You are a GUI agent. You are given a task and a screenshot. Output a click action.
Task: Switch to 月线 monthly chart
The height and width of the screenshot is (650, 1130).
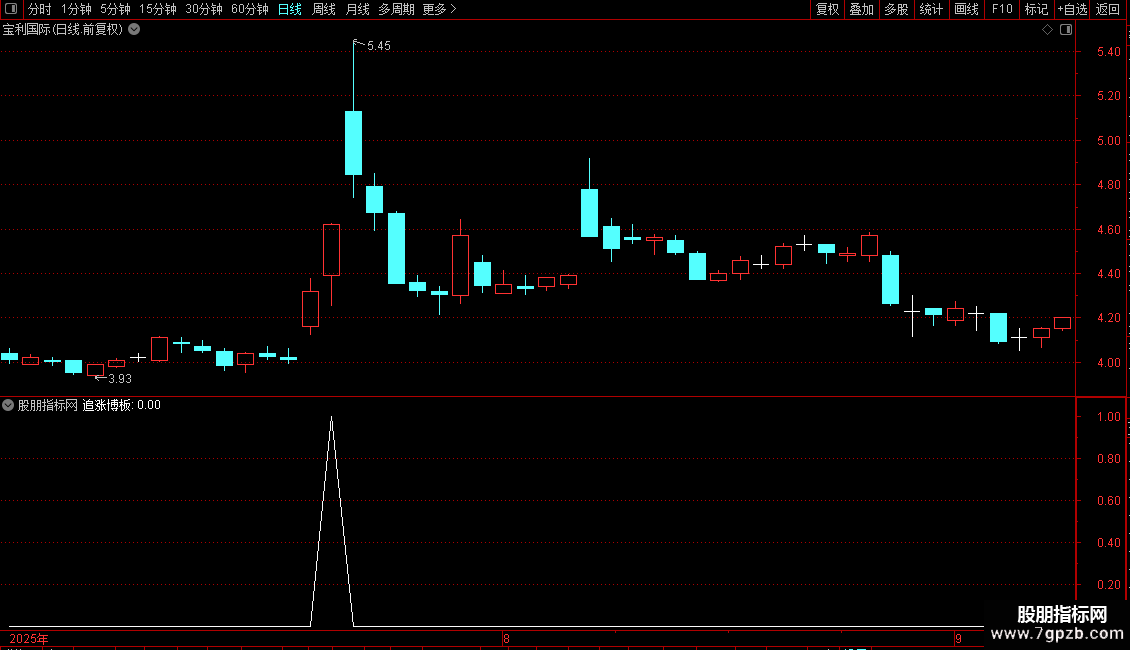pyautogui.click(x=357, y=9)
